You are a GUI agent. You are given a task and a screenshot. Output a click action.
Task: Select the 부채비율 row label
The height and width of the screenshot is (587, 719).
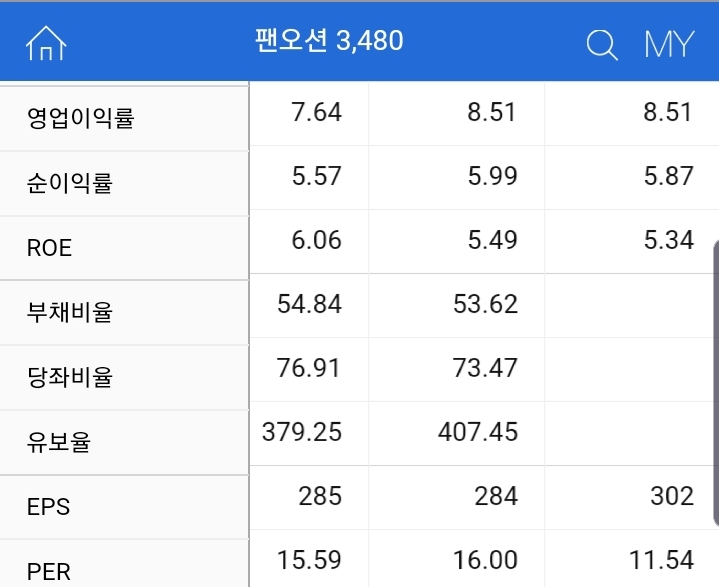(x=70, y=312)
